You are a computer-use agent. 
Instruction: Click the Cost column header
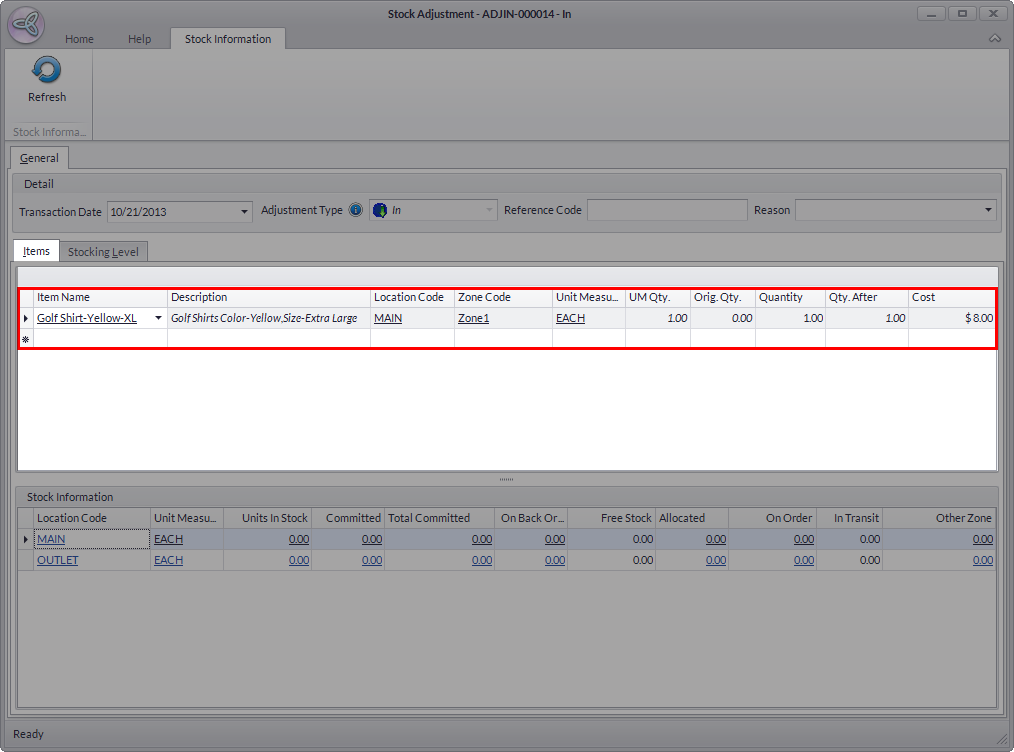tap(950, 297)
